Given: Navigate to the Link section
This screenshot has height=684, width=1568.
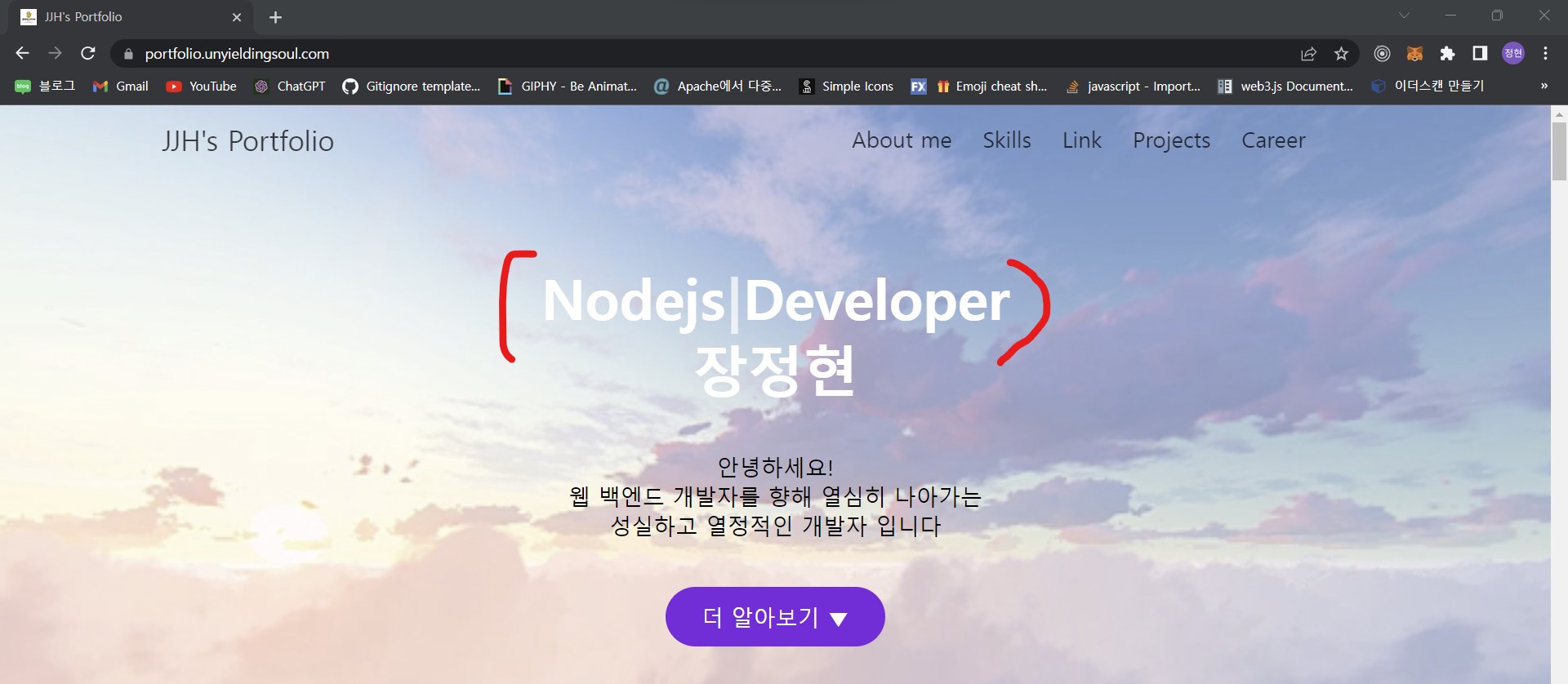Looking at the screenshot, I should click(1082, 140).
